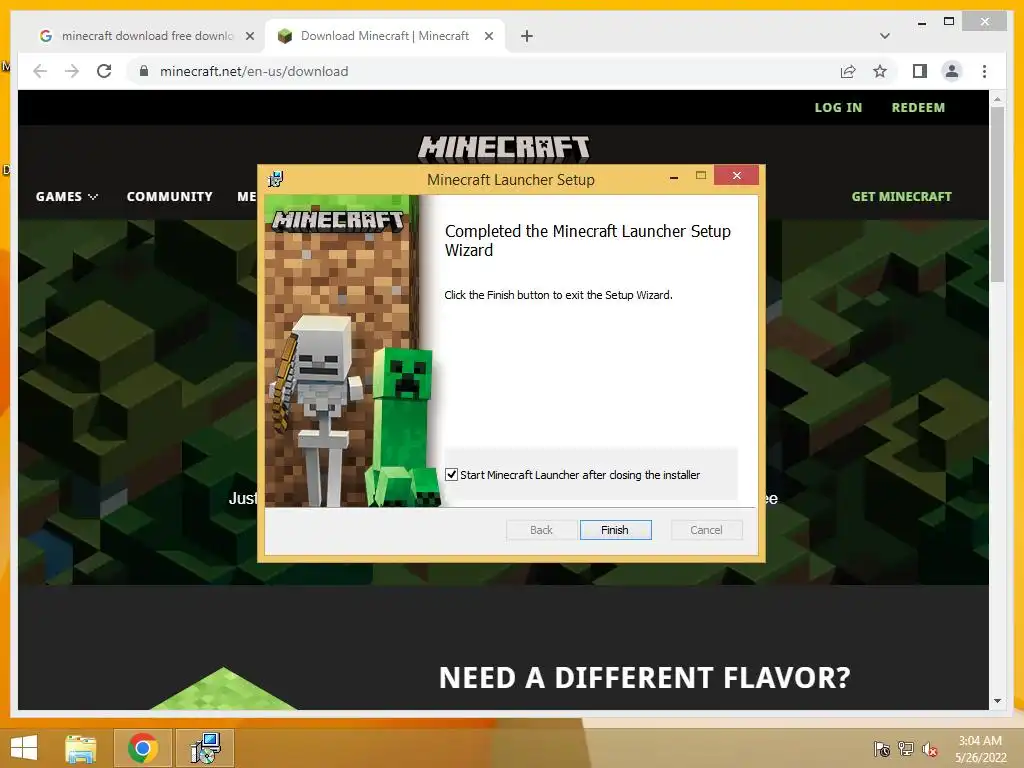Viewport: 1024px width, 768px height.
Task: Open Chrome tab search dropdown arrow
Action: click(x=884, y=36)
